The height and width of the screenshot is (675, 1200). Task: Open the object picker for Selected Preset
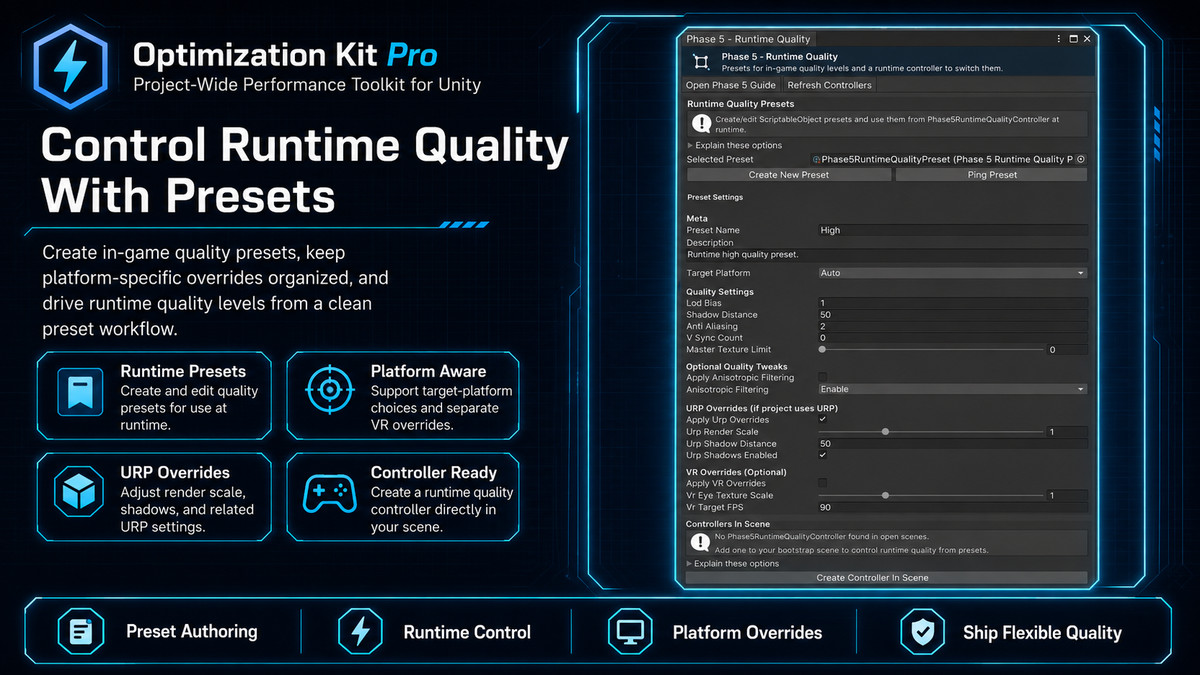click(x=1081, y=159)
